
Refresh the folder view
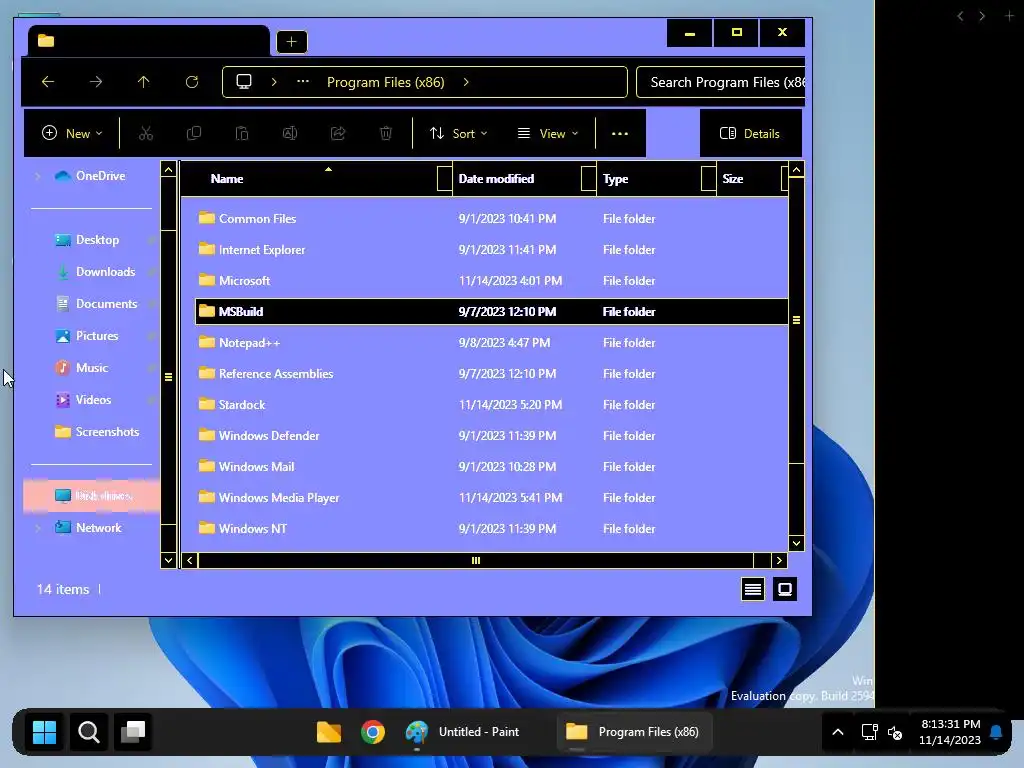[x=191, y=82]
